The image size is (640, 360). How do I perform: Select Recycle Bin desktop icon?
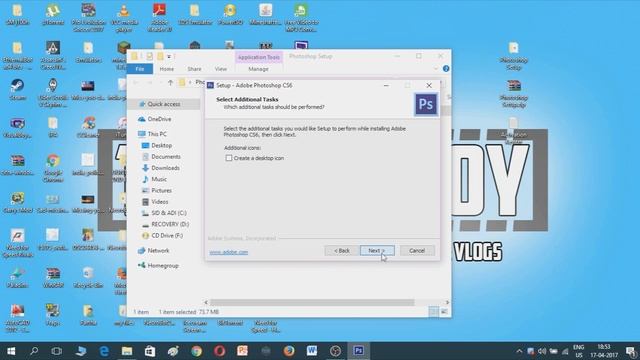click(88, 277)
